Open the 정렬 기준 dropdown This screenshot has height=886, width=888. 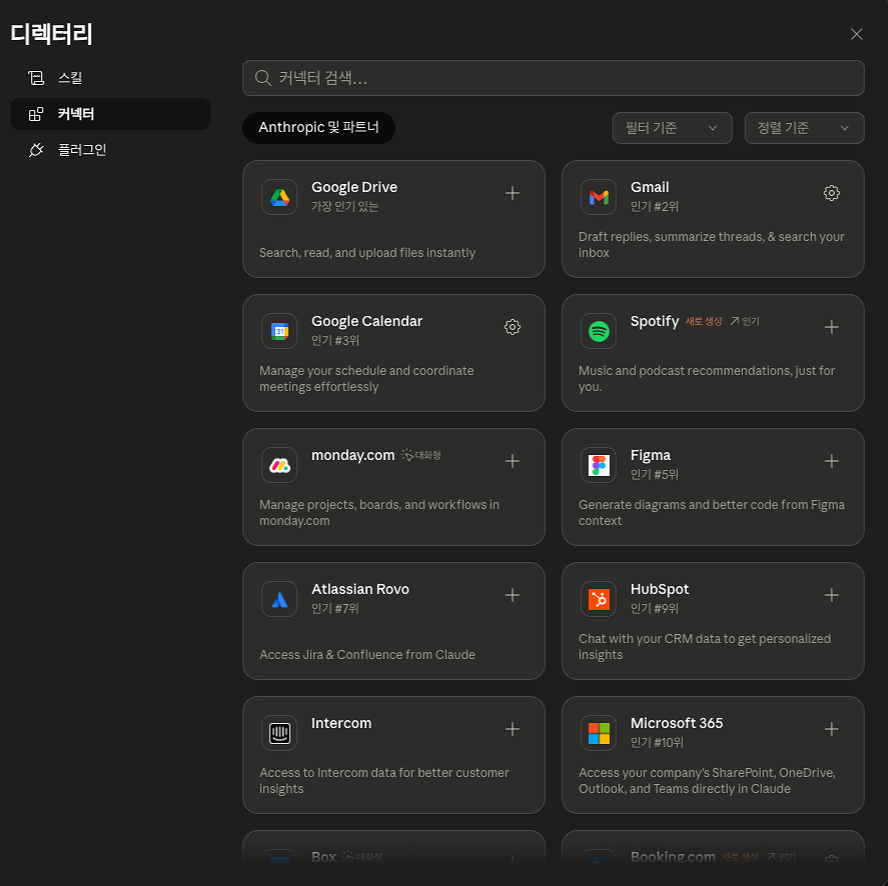[x=804, y=128]
